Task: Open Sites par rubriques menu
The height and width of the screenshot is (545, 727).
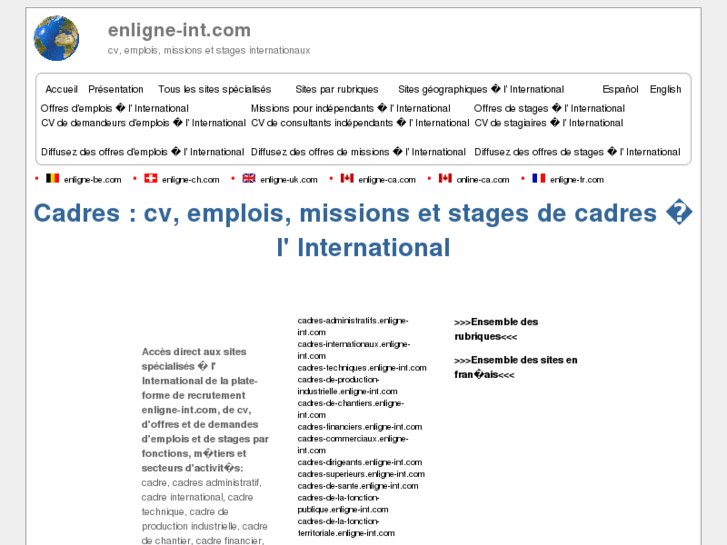Action: click(337, 90)
